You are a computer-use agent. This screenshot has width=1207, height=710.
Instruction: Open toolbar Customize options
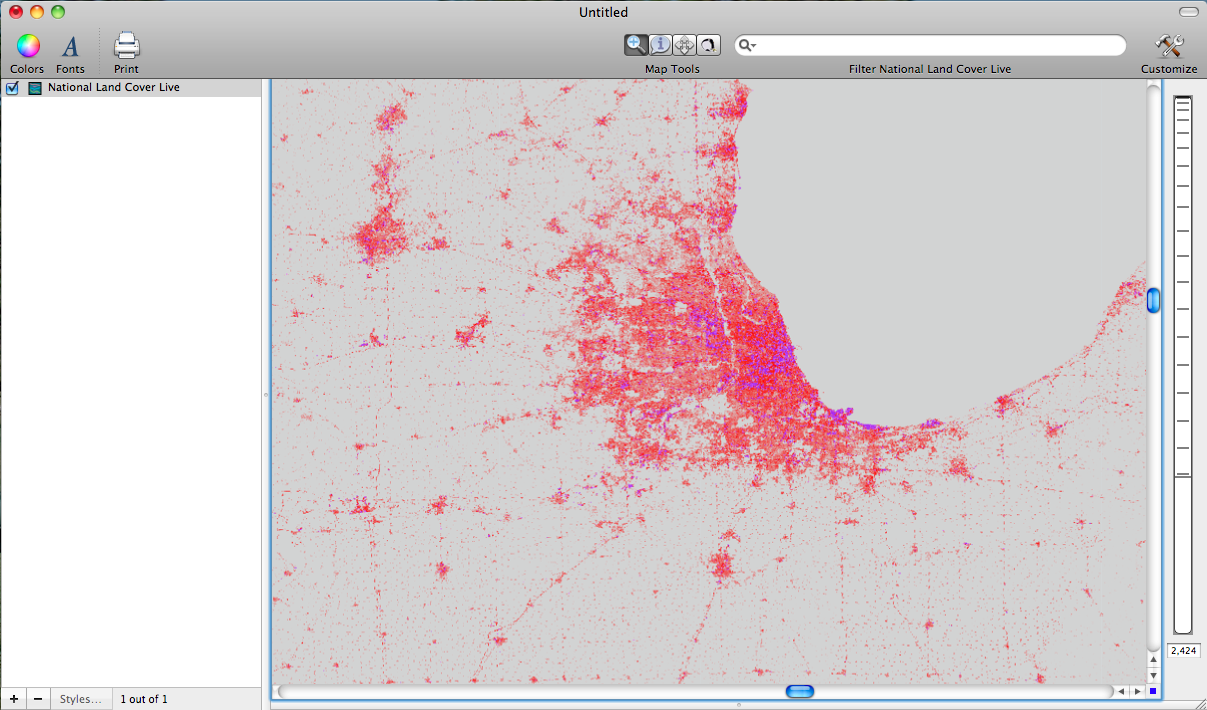coord(1168,45)
